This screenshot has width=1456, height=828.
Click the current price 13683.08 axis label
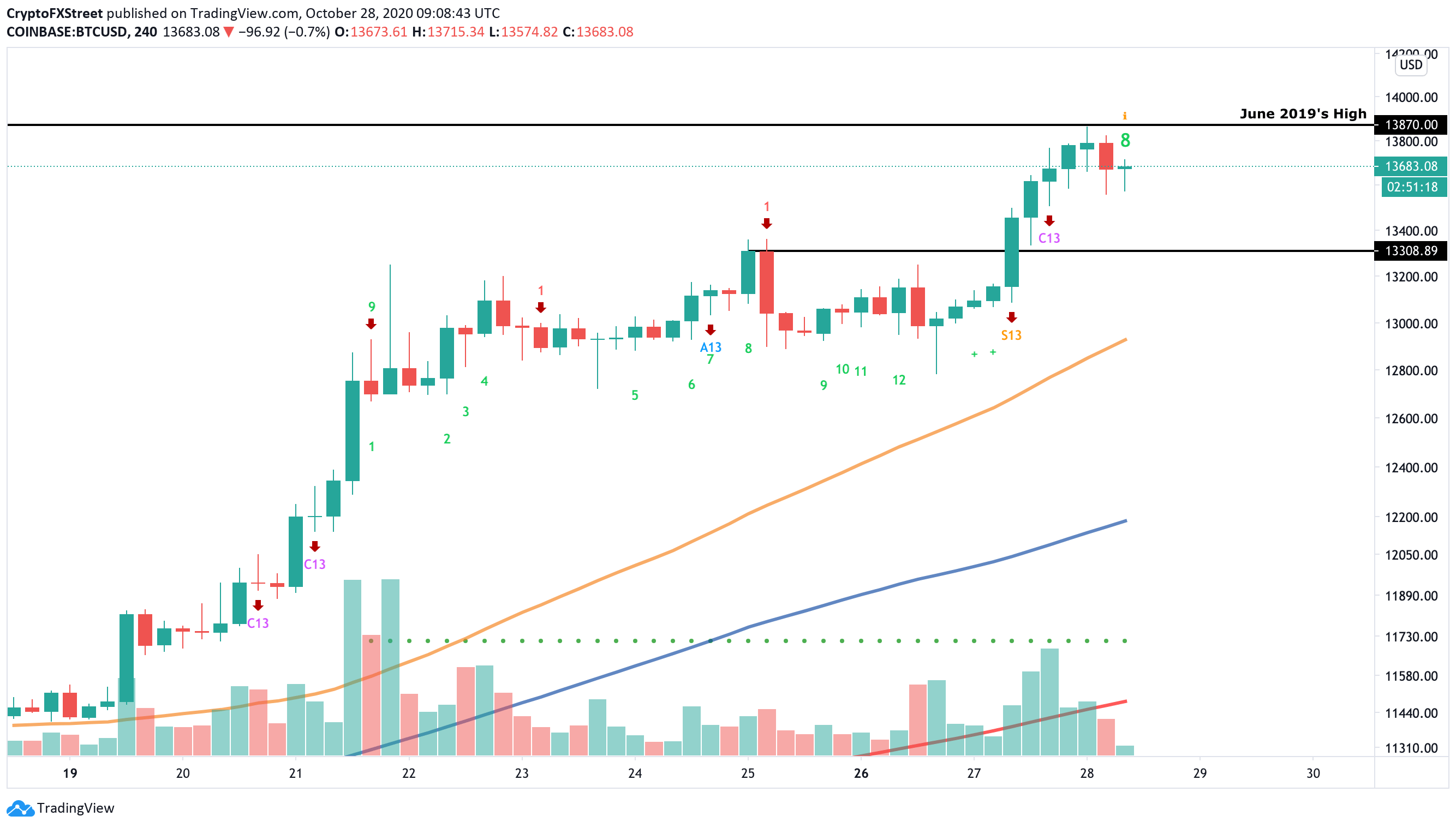coord(1411,166)
